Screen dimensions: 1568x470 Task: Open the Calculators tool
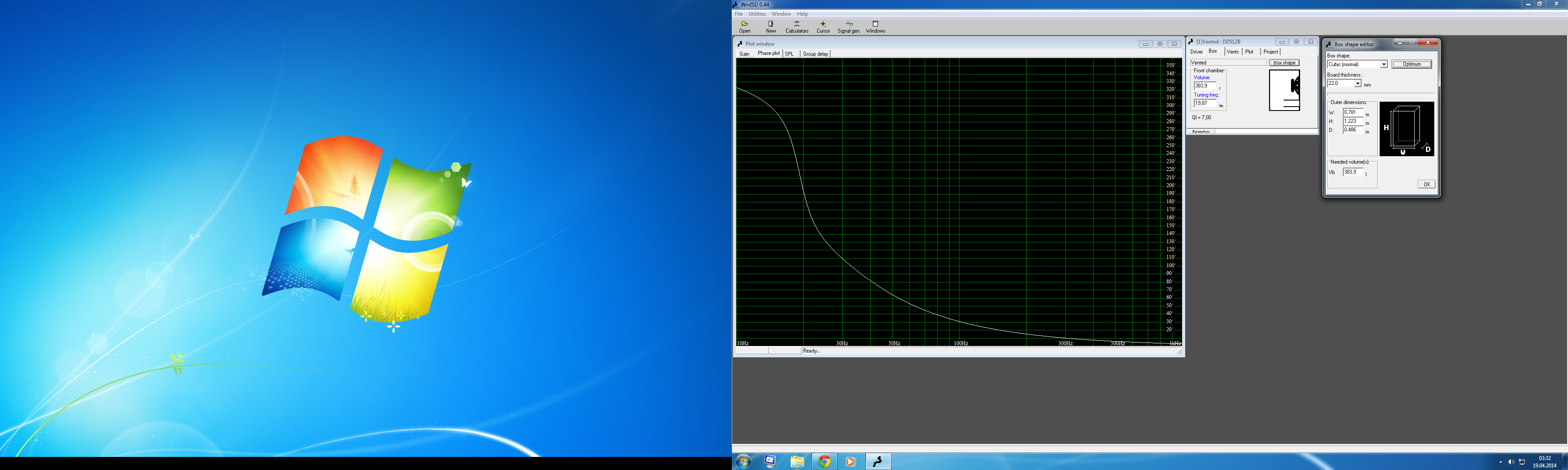click(x=797, y=27)
